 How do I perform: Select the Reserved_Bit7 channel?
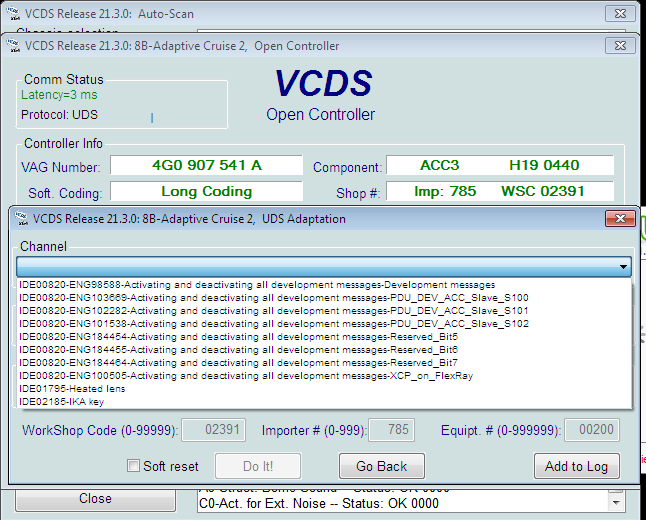coord(325,363)
